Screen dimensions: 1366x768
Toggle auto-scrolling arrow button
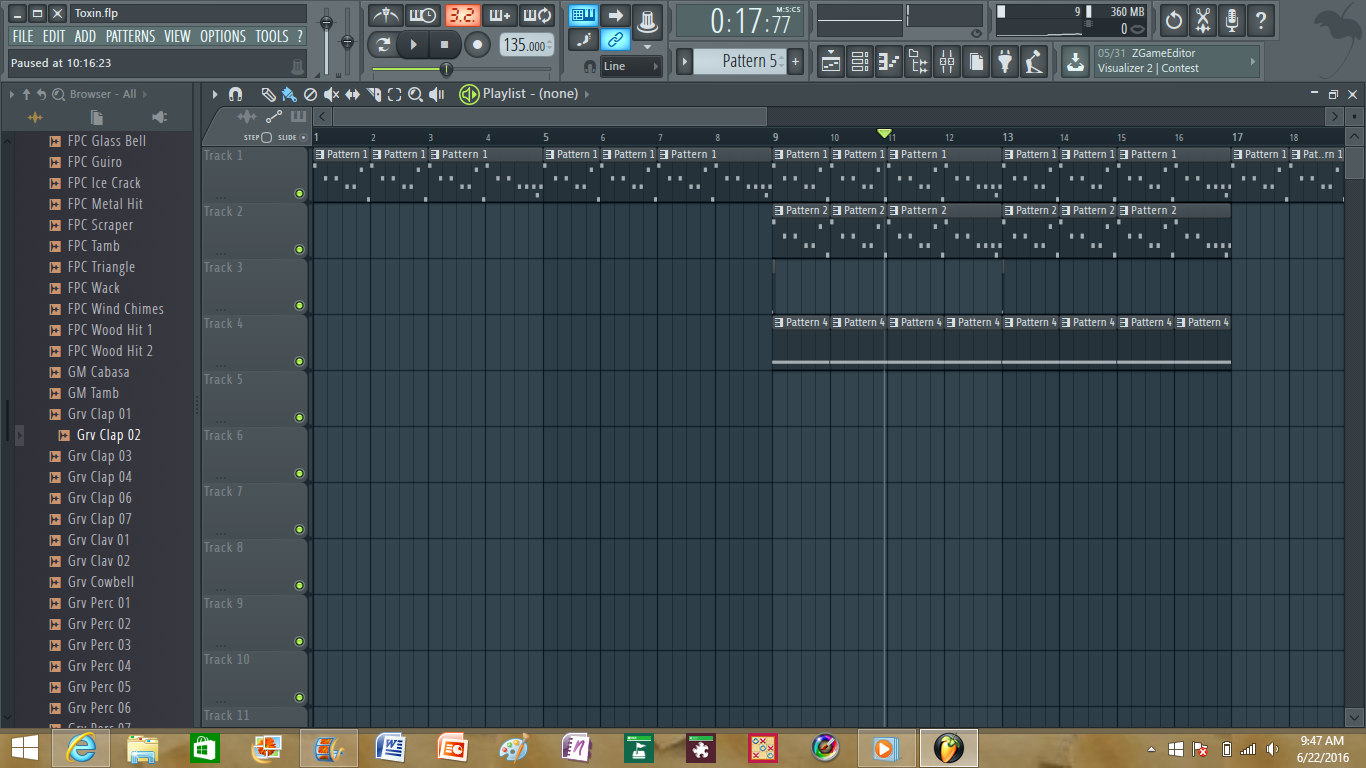point(616,15)
